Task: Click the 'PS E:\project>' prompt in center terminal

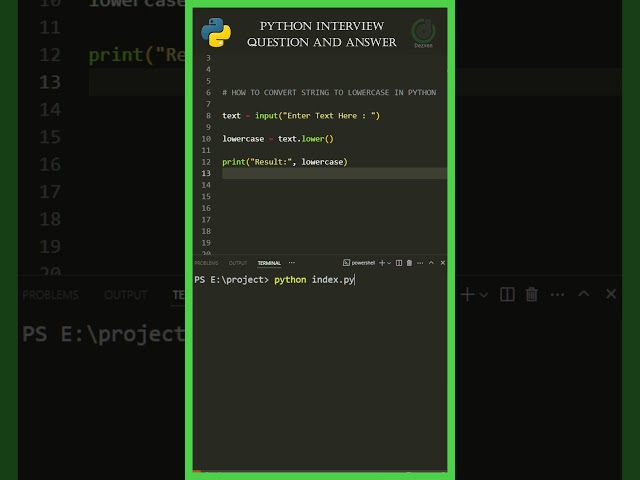Action: click(231, 280)
